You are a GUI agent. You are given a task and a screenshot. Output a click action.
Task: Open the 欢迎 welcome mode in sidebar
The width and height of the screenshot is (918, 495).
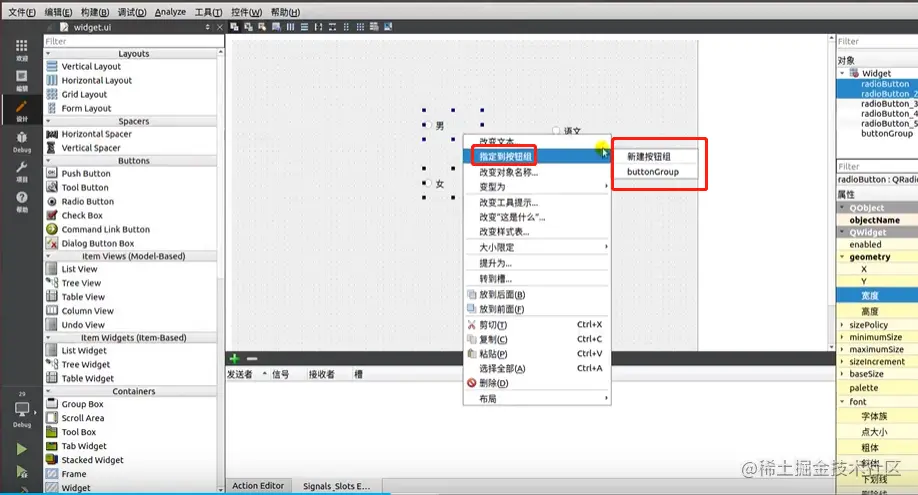[x=22, y=50]
